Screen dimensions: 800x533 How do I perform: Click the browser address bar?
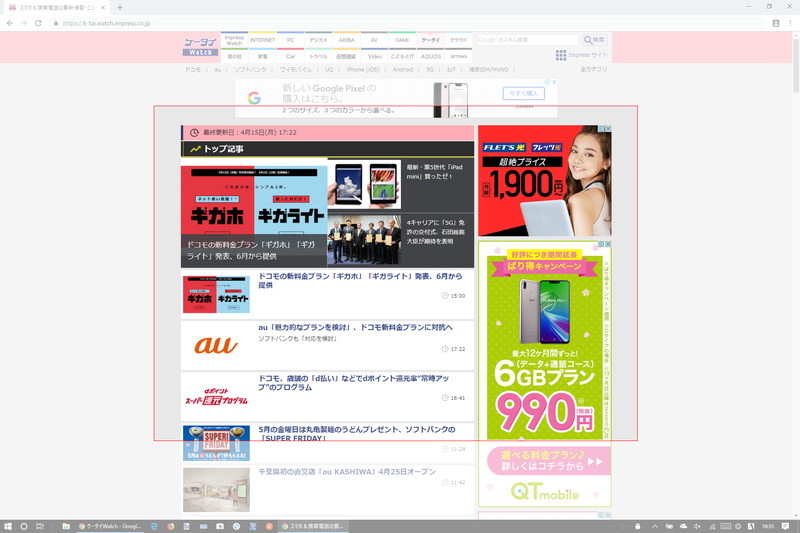click(408, 23)
